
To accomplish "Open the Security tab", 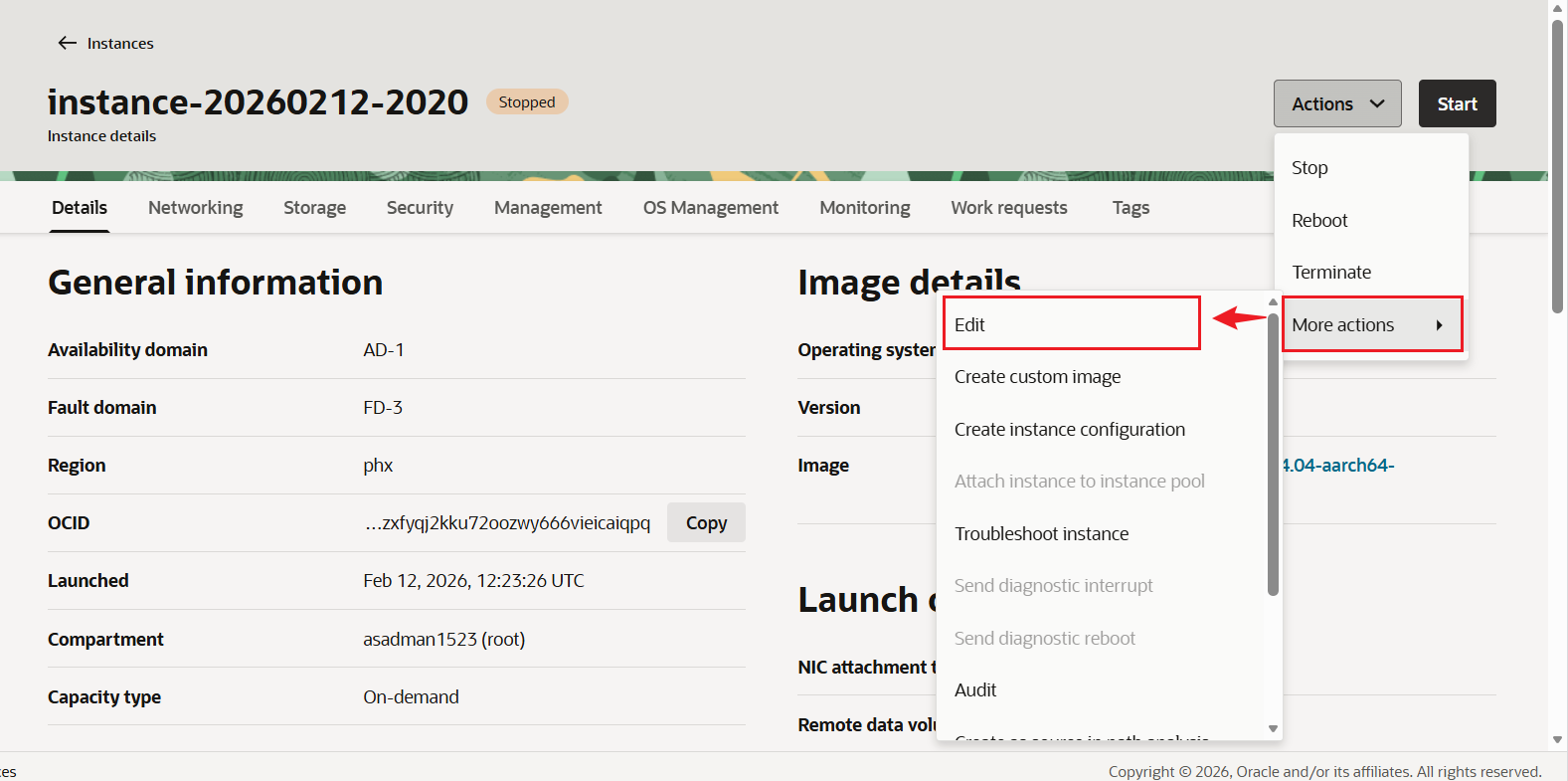I will click(420, 207).
